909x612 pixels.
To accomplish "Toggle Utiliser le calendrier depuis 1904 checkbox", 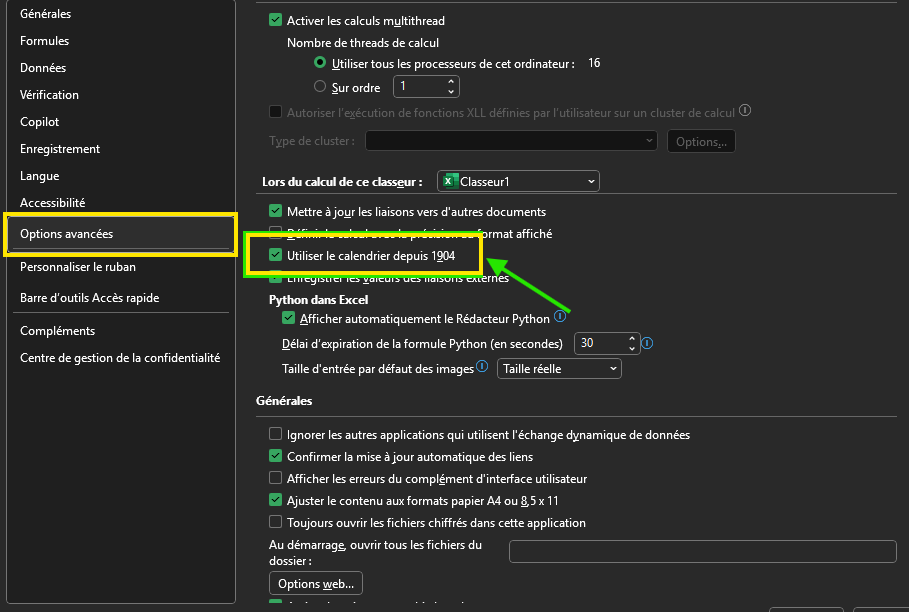I will pyautogui.click(x=276, y=256).
